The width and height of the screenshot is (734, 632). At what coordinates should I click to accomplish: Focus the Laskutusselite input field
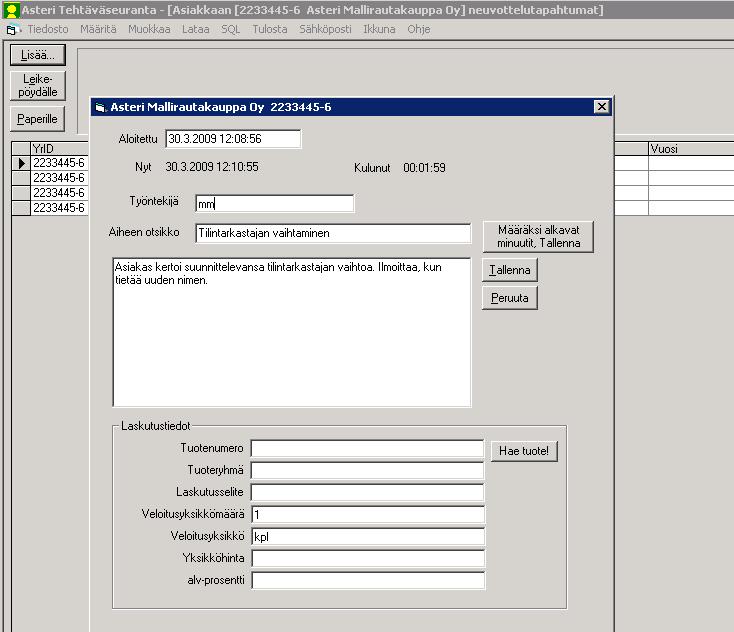click(x=367, y=492)
